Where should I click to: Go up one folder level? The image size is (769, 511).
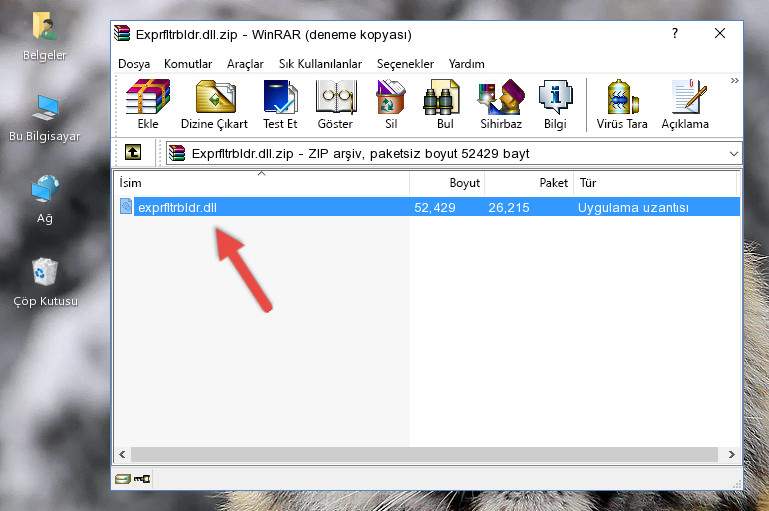133,153
